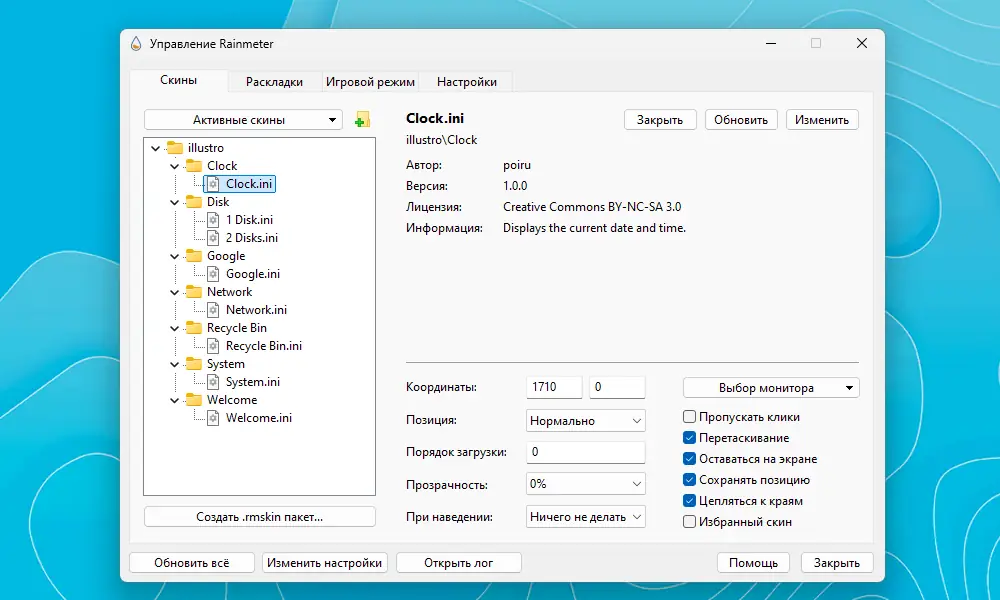Collapse the Welcome folder arrow
The height and width of the screenshot is (600, 1000).
tap(175, 400)
